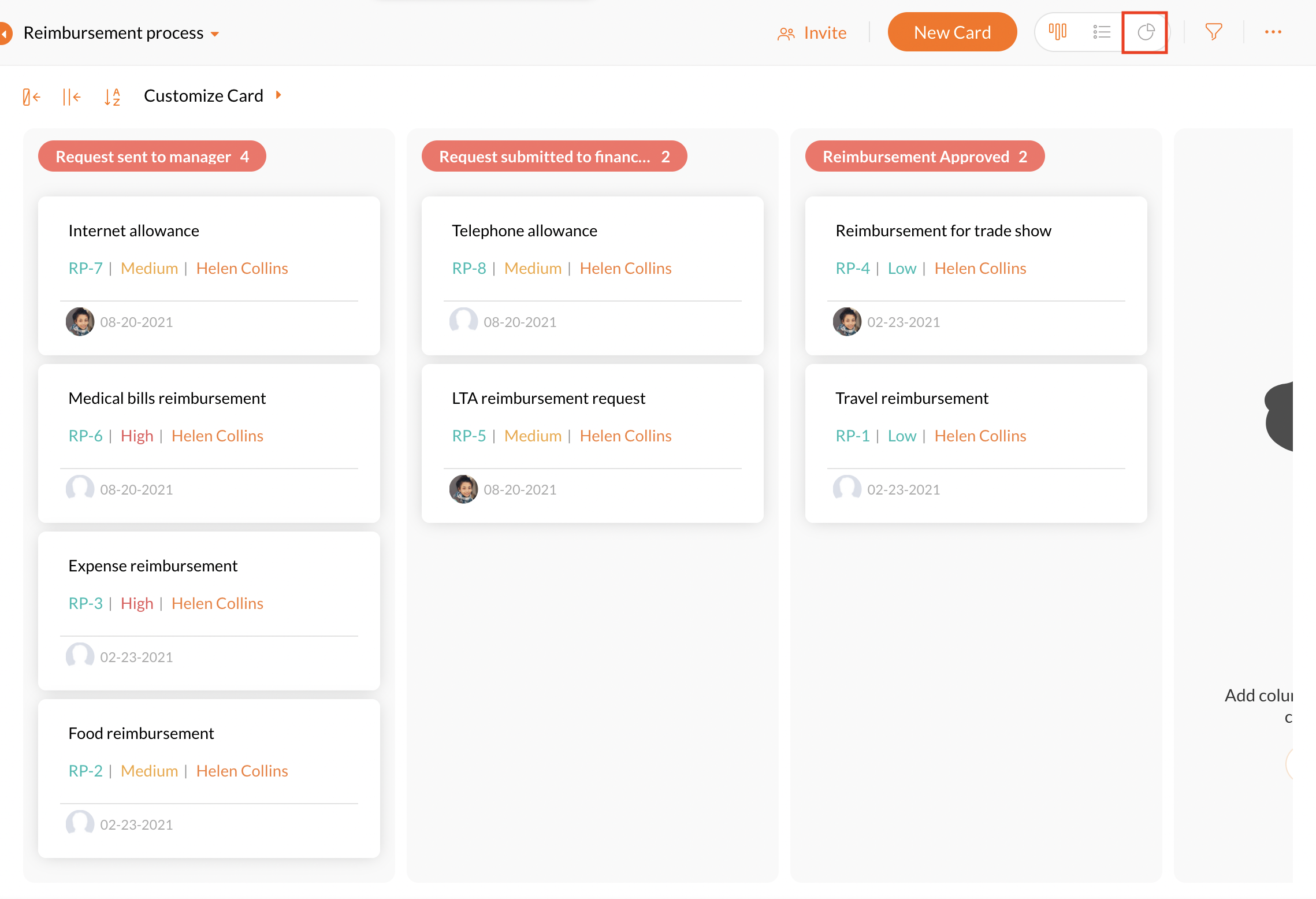The image size is (1316, 899).
Task: Open the filter funnel icon
Action: 1213,32
